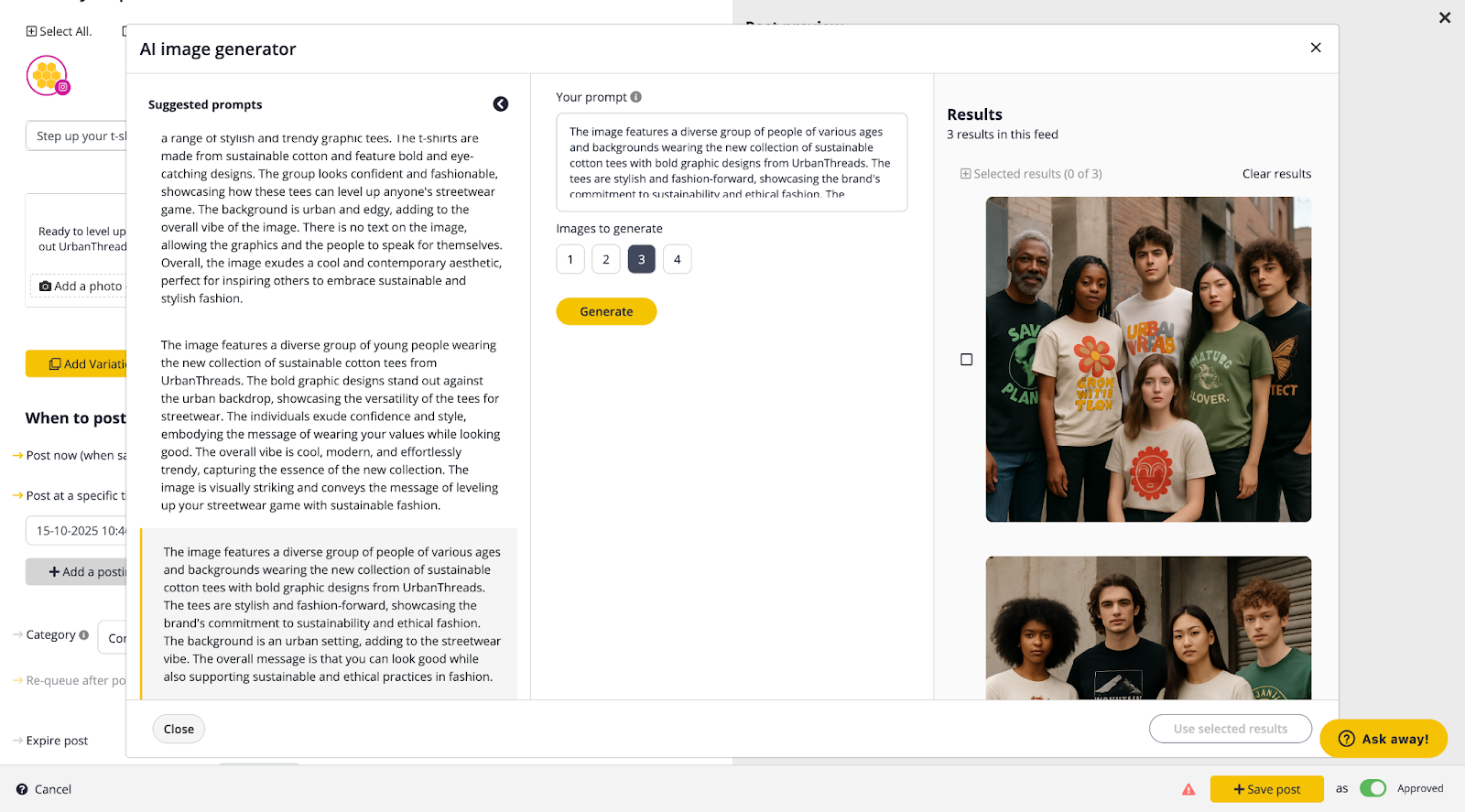Select the Post at a specific time option
The height and width of the screenshot is (812, 1465).
(70, 495)
